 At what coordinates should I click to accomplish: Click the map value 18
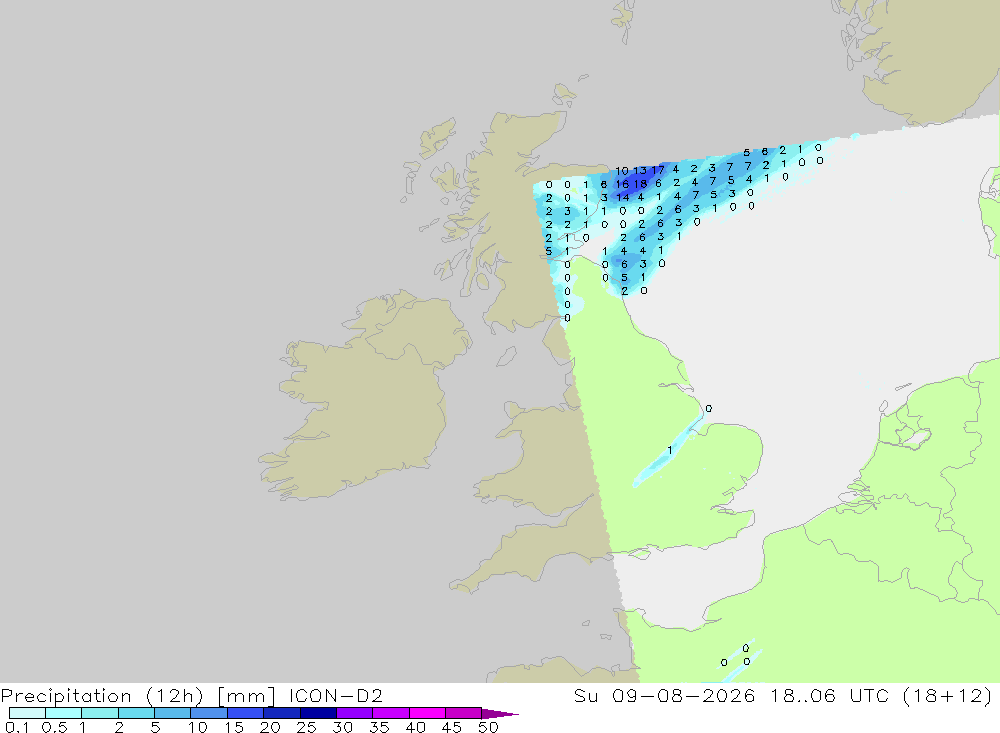(x=640, y=184)
